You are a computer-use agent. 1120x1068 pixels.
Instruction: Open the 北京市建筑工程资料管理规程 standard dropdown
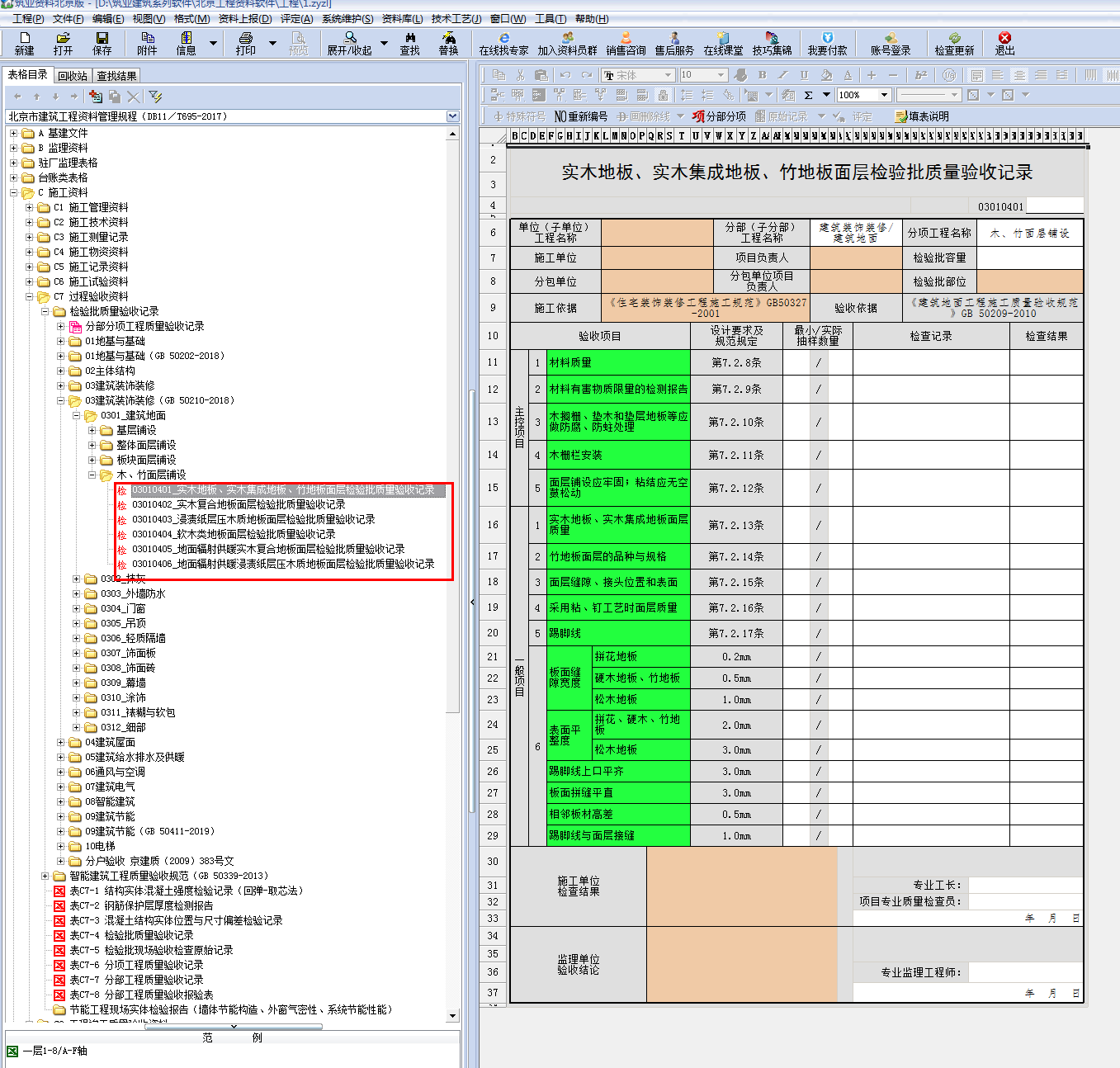pyautogui.click(x=452, y=116)
